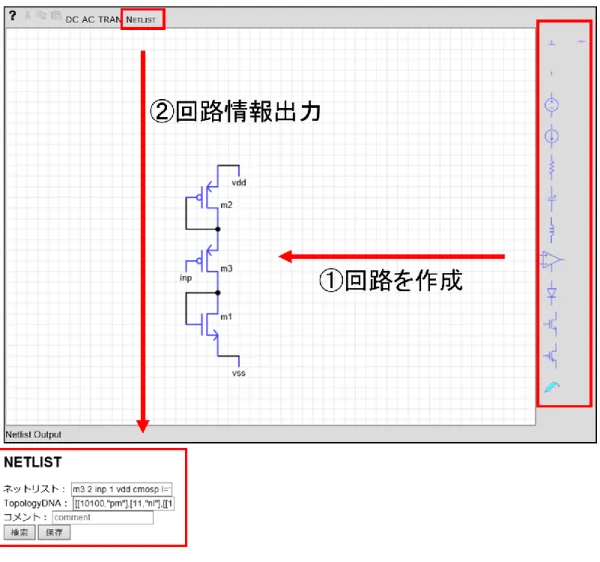Select the inductor part
This screenshot has height=562, width=600.
(x=551, y=230)
